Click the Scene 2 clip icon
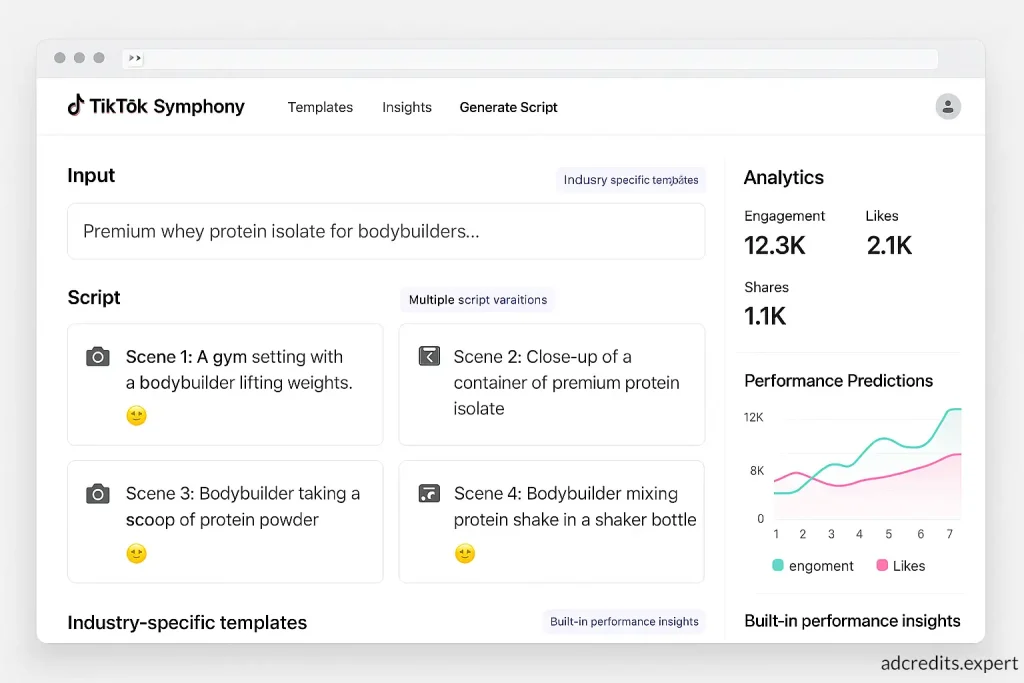 click(x=429, y=356)
